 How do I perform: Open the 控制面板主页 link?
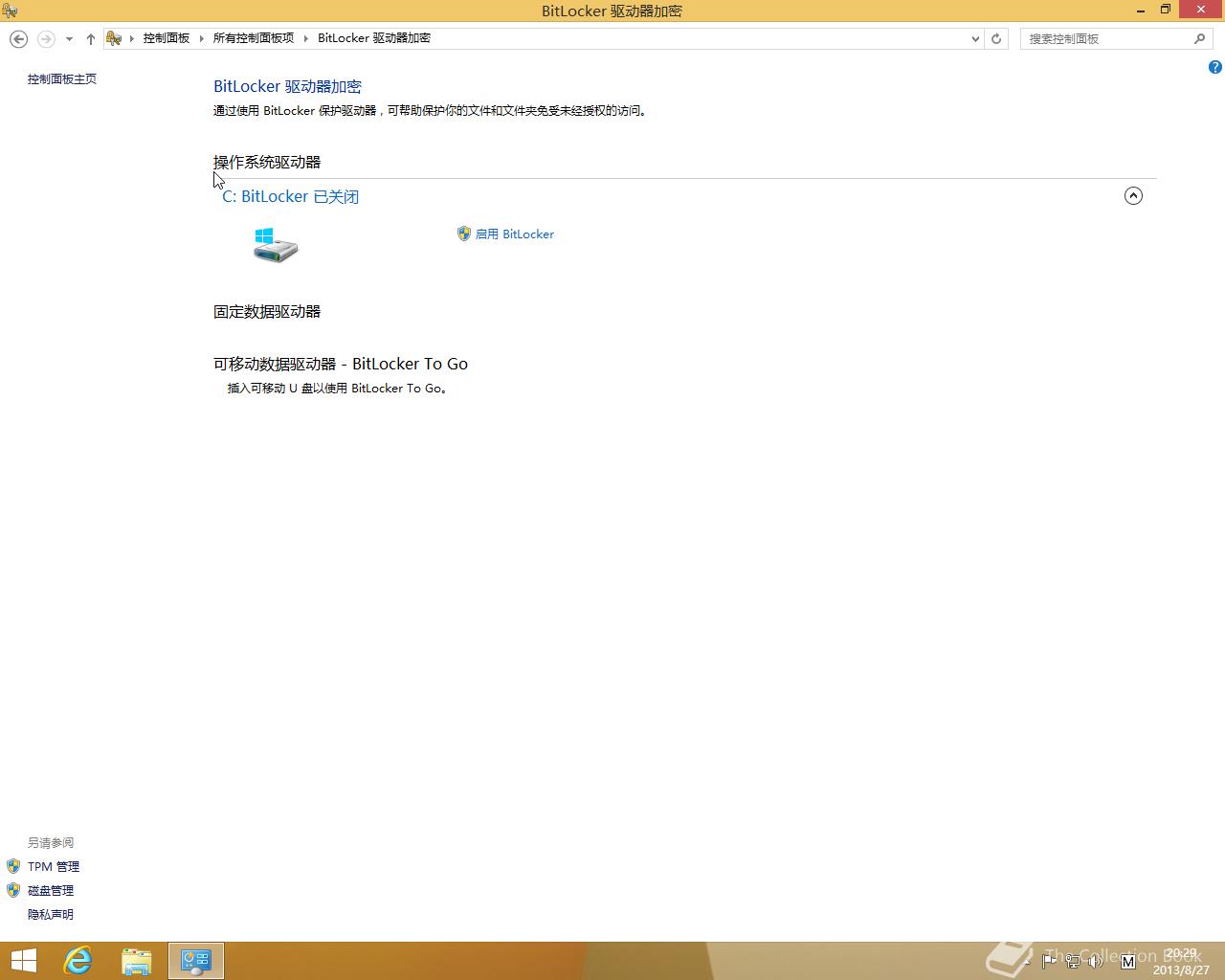coord(62,79)
